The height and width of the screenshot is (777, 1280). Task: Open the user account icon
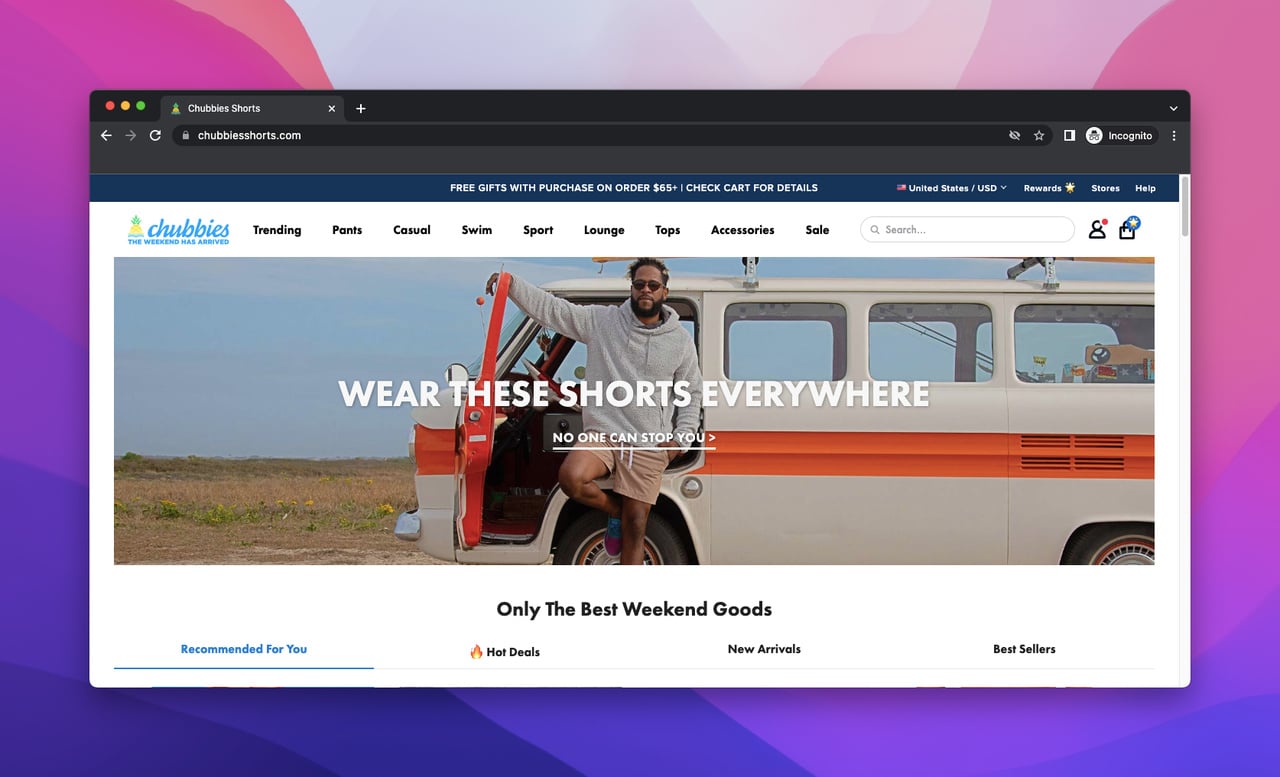(x=1097, y=229)
